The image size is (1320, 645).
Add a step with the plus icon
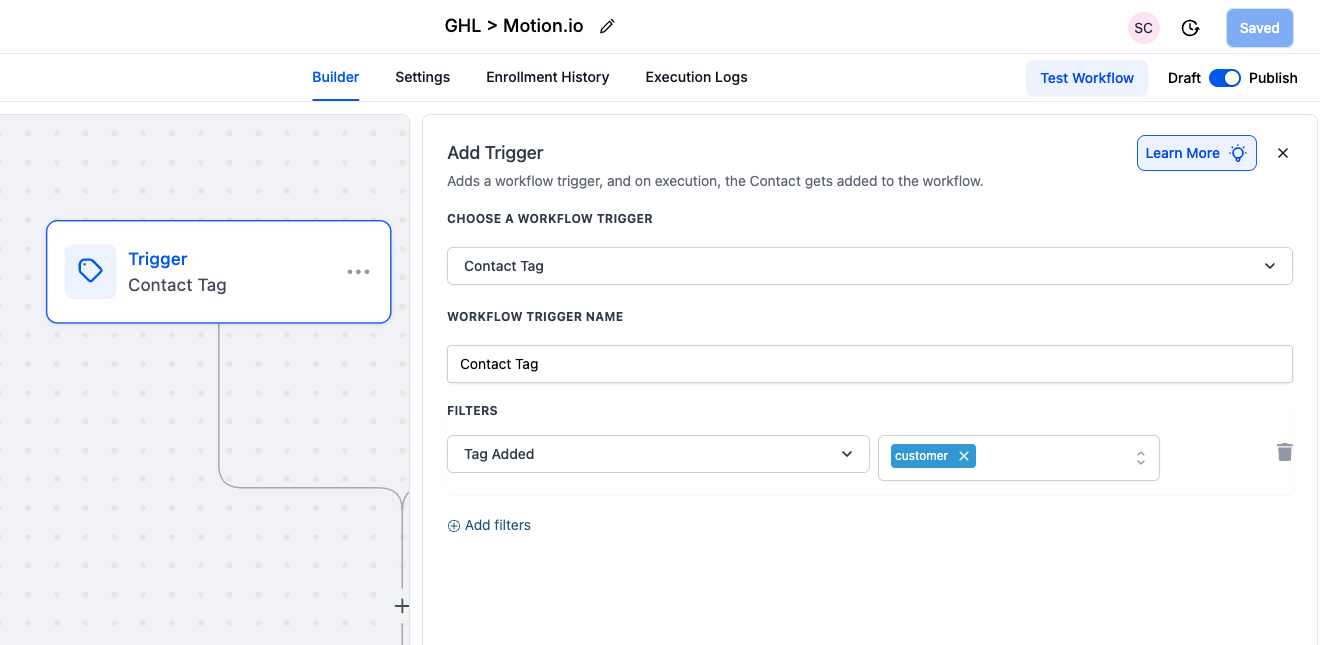(x=402, y=606)
